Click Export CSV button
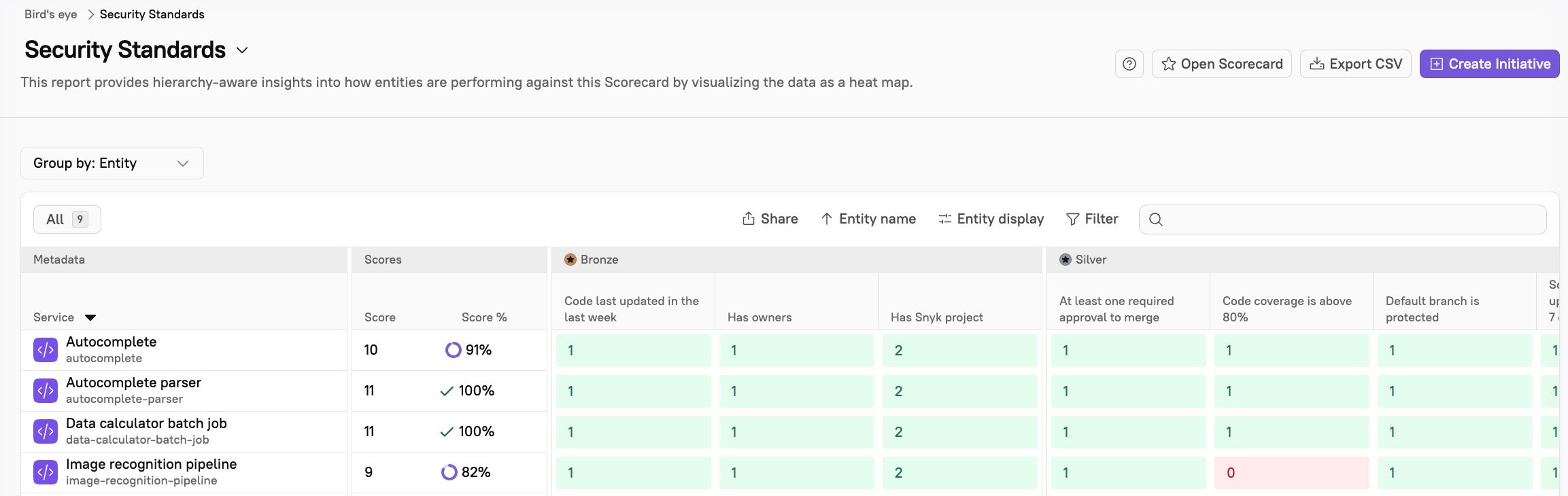The image size is (1568, 496). pos(1355,64)
